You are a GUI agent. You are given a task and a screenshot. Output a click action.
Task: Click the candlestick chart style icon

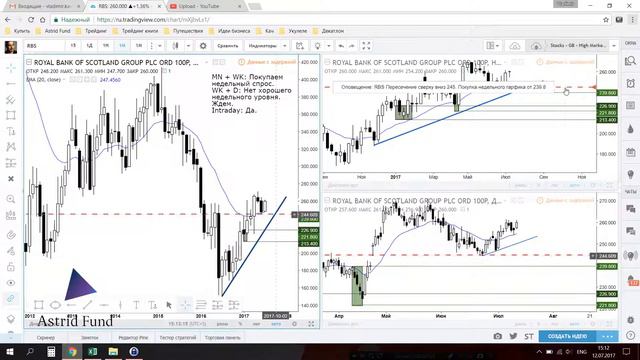tap(176, 46)
